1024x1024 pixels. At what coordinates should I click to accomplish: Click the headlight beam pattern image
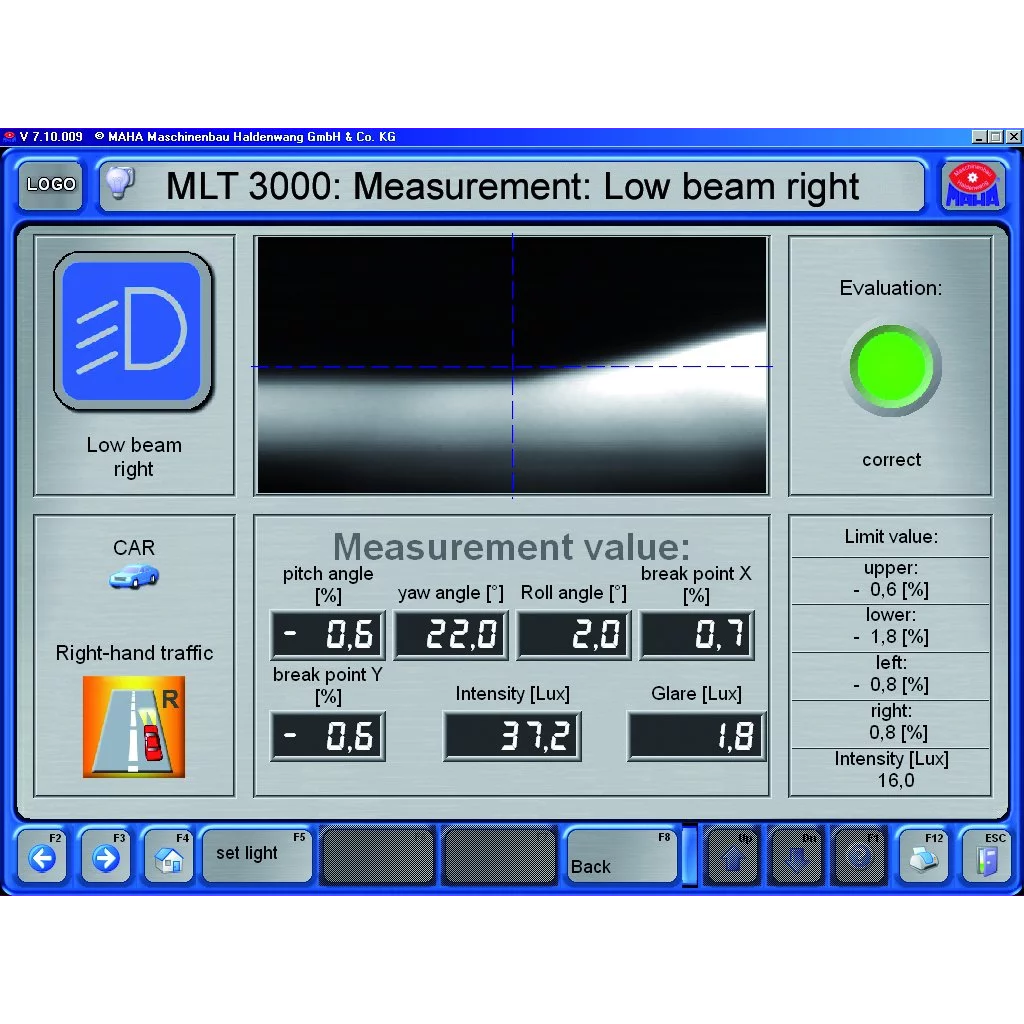[x=512, y=365]
